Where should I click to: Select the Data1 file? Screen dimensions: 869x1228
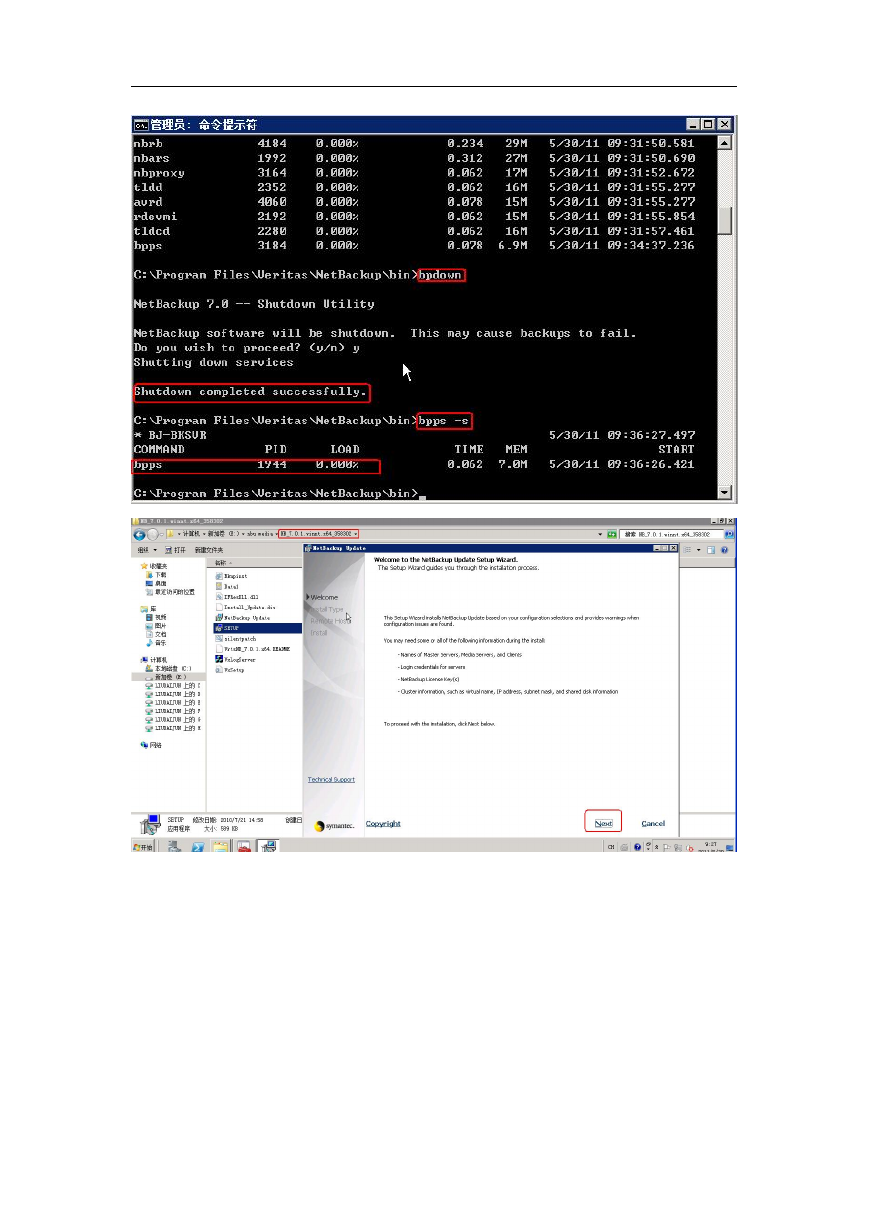click(x=230, y=586)
